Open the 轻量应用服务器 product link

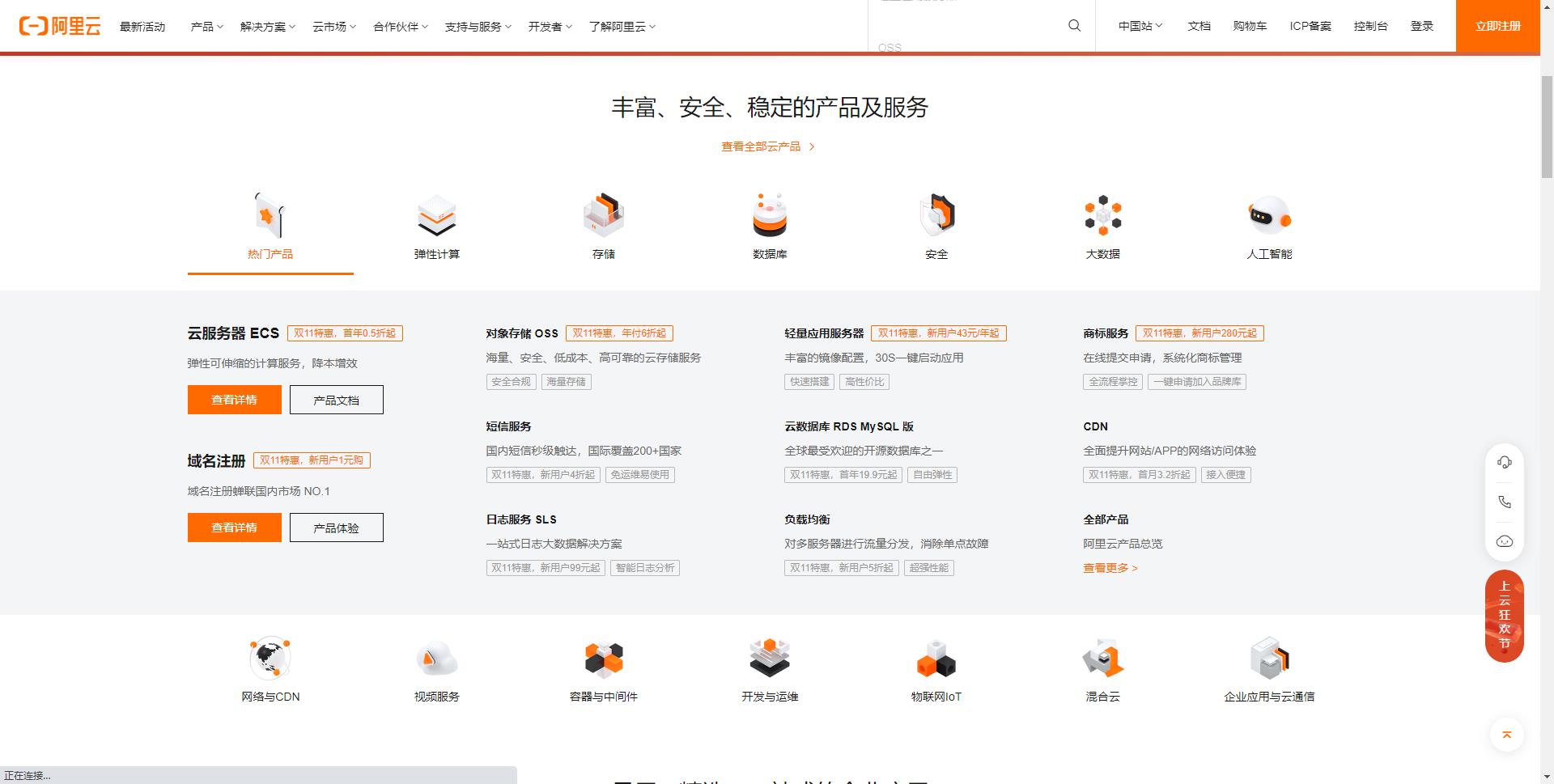click(x=824, y=333)
